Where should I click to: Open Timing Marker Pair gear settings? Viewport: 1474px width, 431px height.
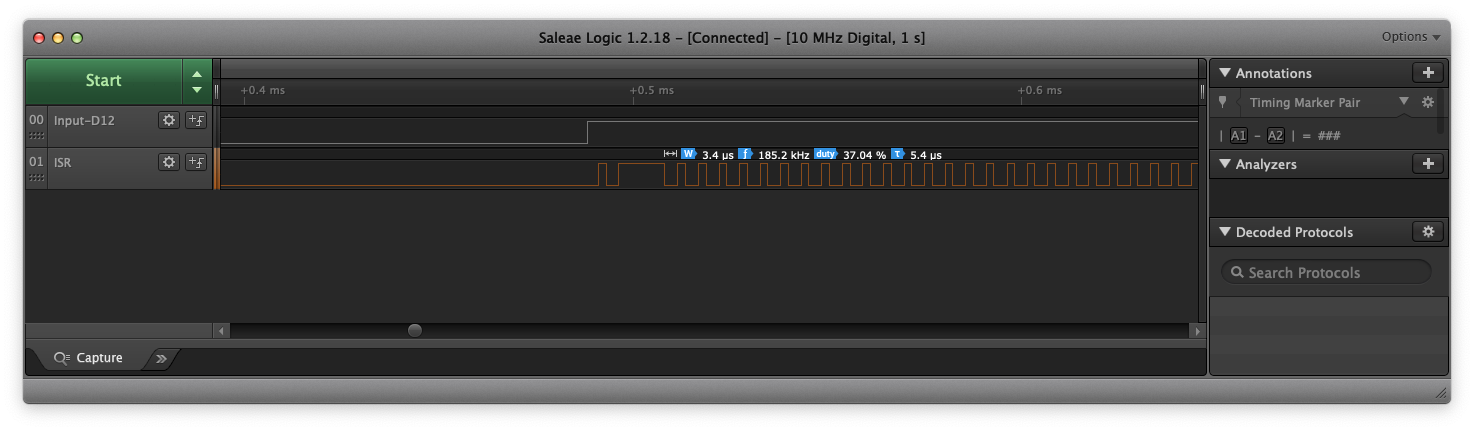1428,102
